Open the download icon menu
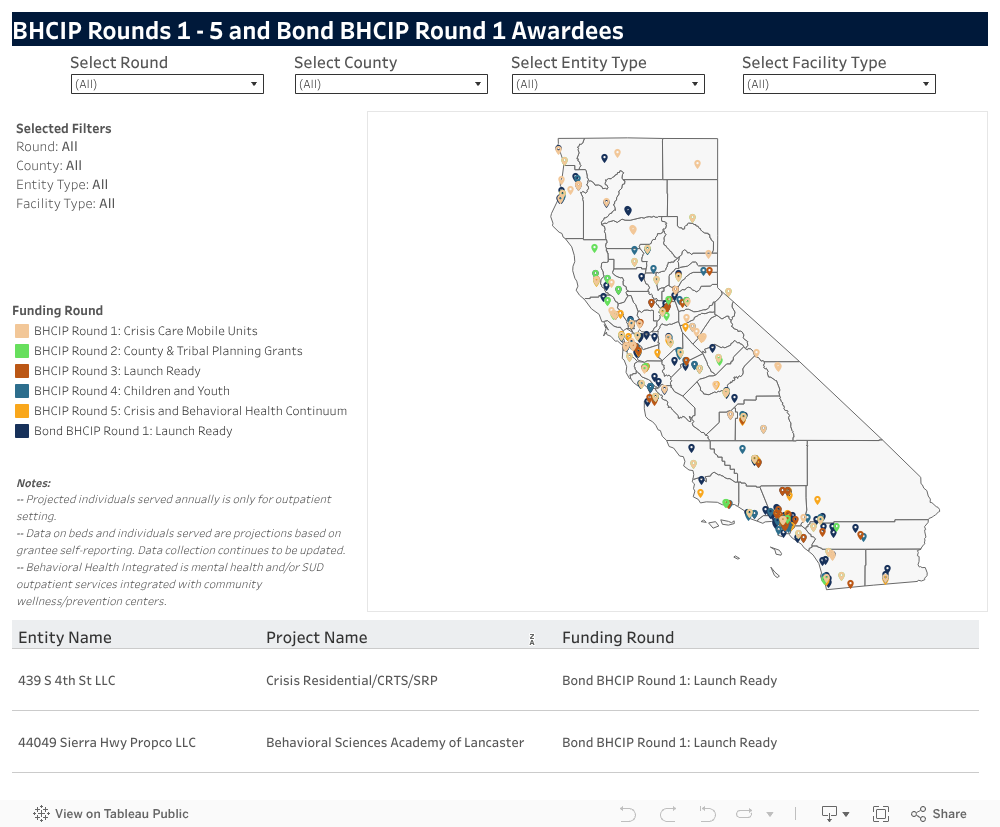 click(835, 814)
